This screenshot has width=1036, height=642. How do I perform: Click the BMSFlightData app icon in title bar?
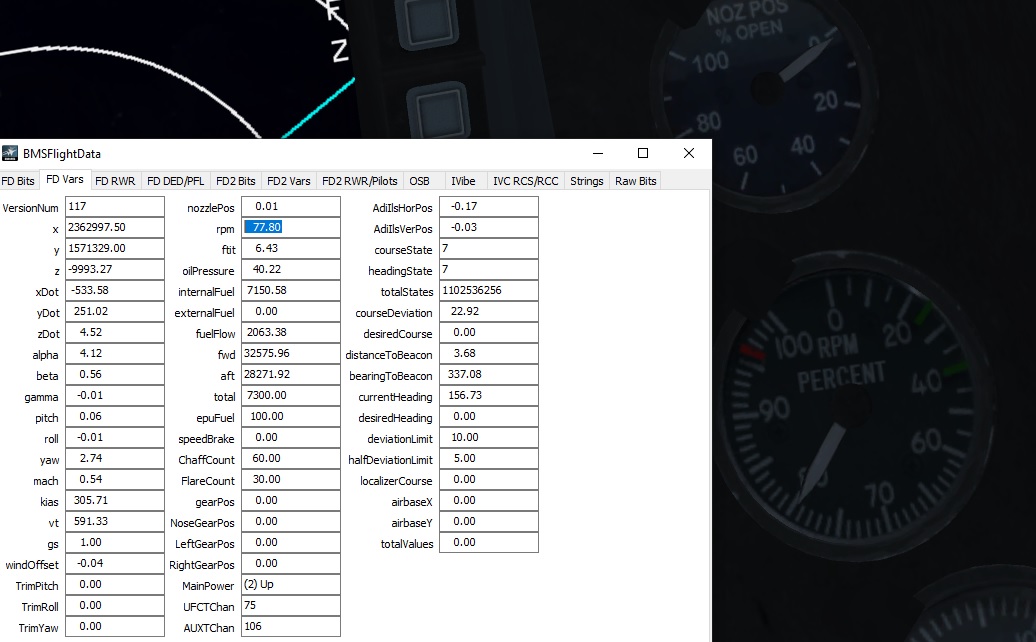tap(10, 153)
